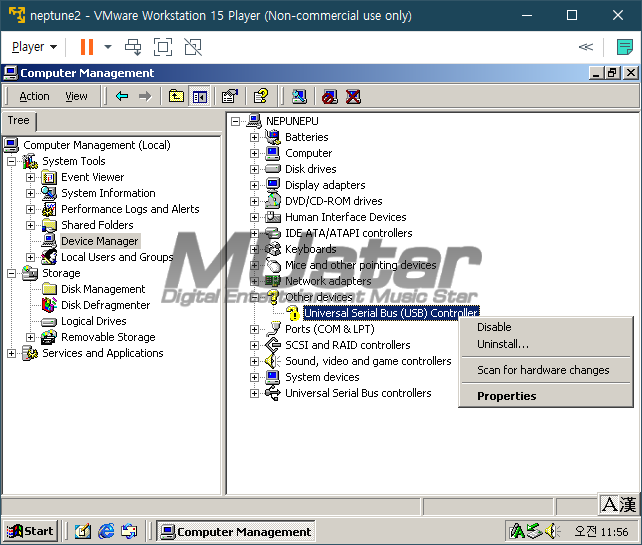
Task: Click the Send Ctrl+Alt+Del icon in the VMware toolbar
Action: pyautogui.click(x=133, y=47)
